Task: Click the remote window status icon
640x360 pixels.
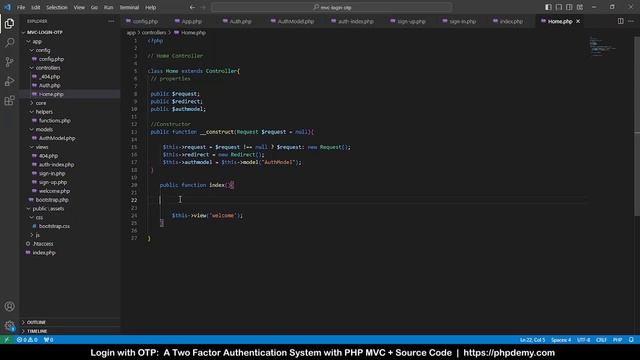Action: pos(7,340)
